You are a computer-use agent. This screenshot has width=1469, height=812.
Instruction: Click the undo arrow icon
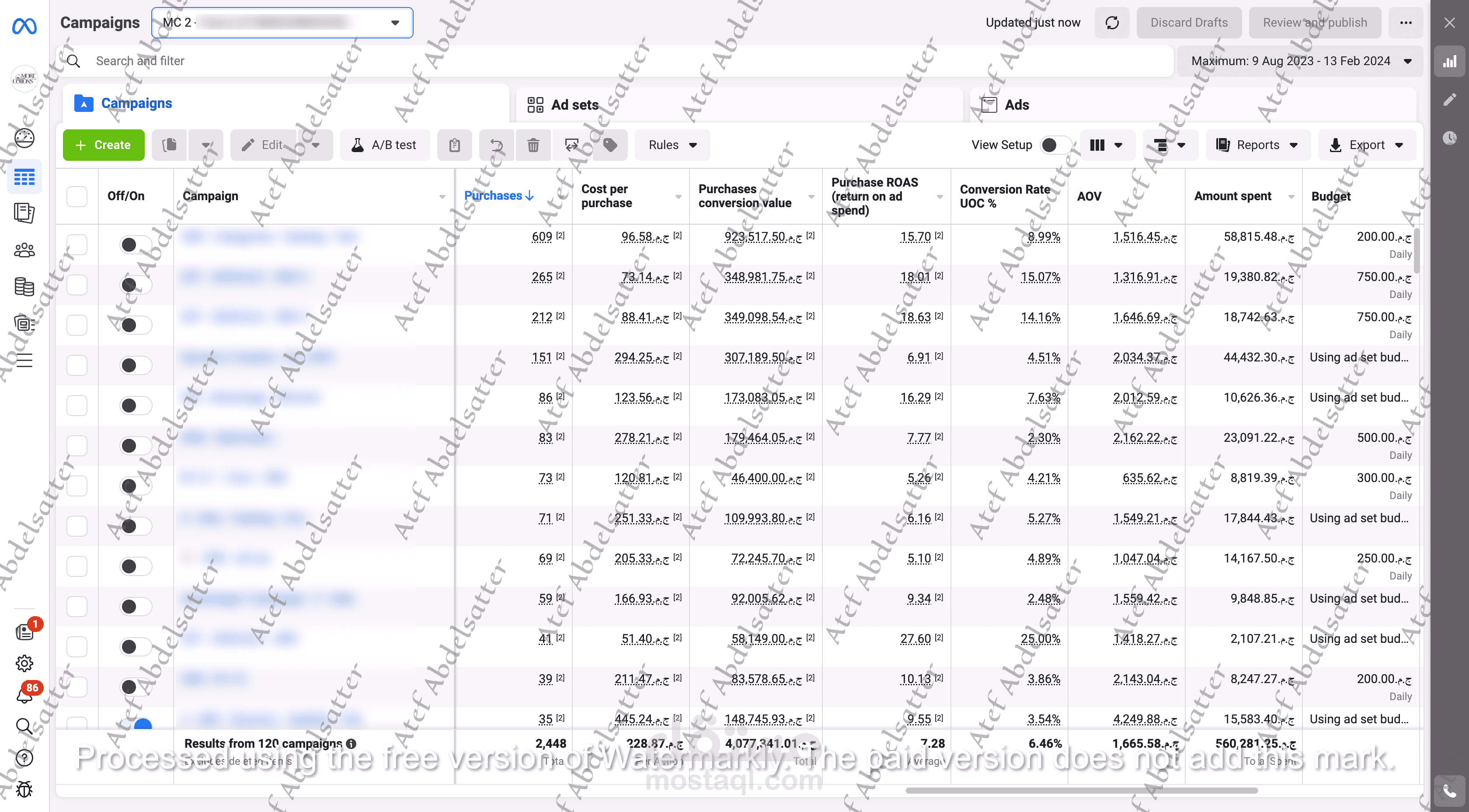(497, 145)
